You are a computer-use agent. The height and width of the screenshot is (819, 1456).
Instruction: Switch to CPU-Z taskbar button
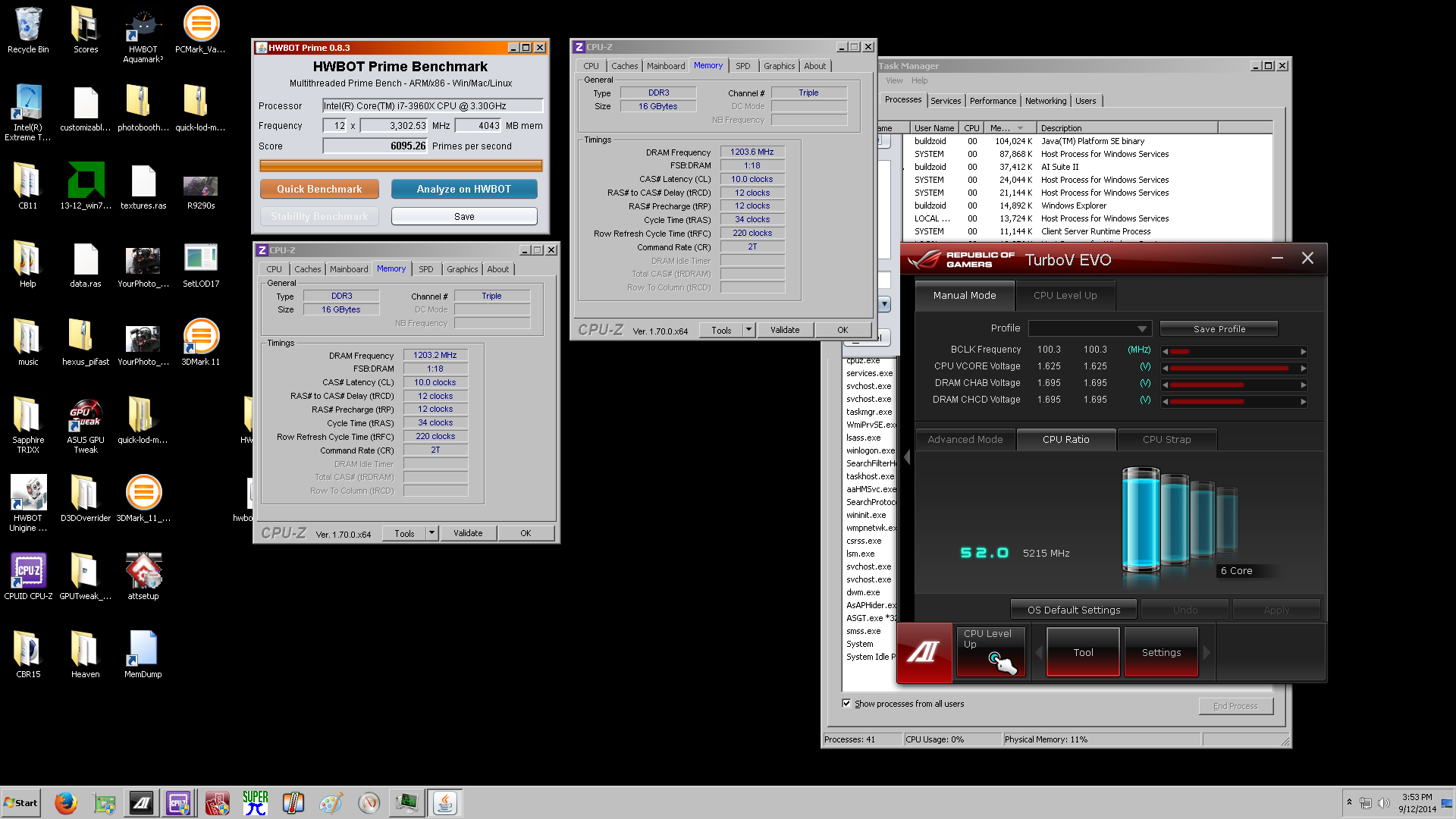click(179, 803)
